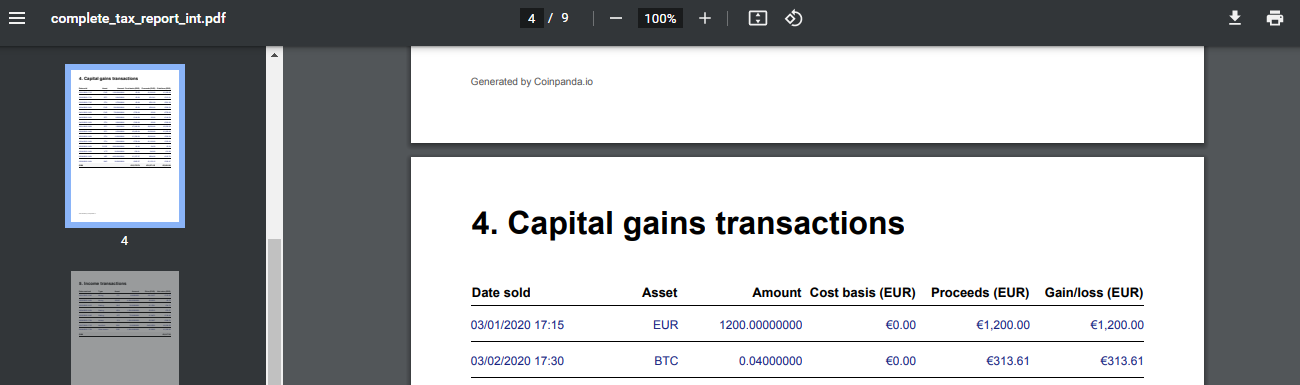Toggle the sidebar hamburger menu
This screenshot has height=385, width=1300.
[x=17, y=18]
